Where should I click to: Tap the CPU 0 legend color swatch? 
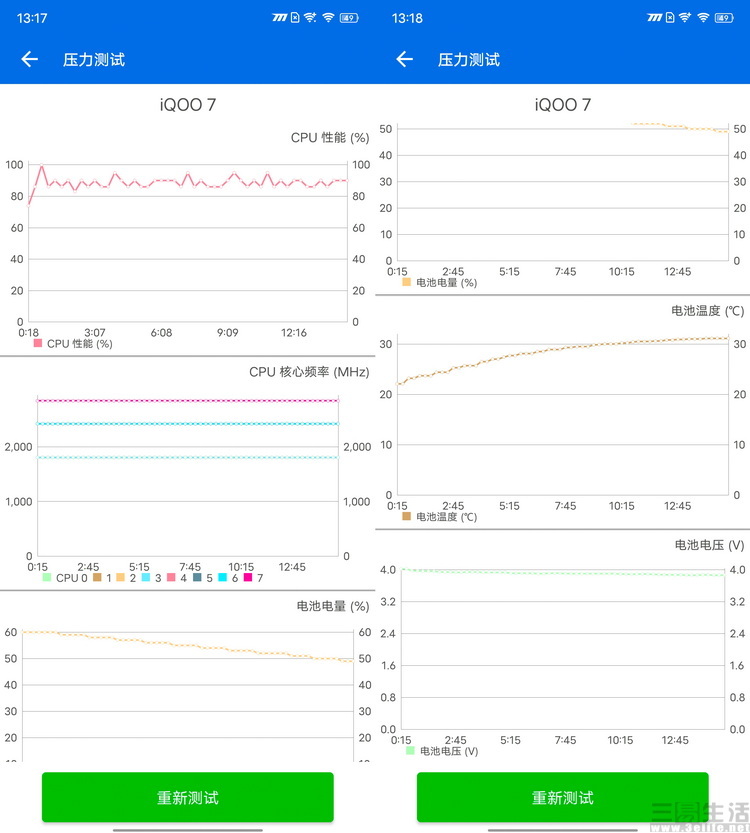pos(47,577)
